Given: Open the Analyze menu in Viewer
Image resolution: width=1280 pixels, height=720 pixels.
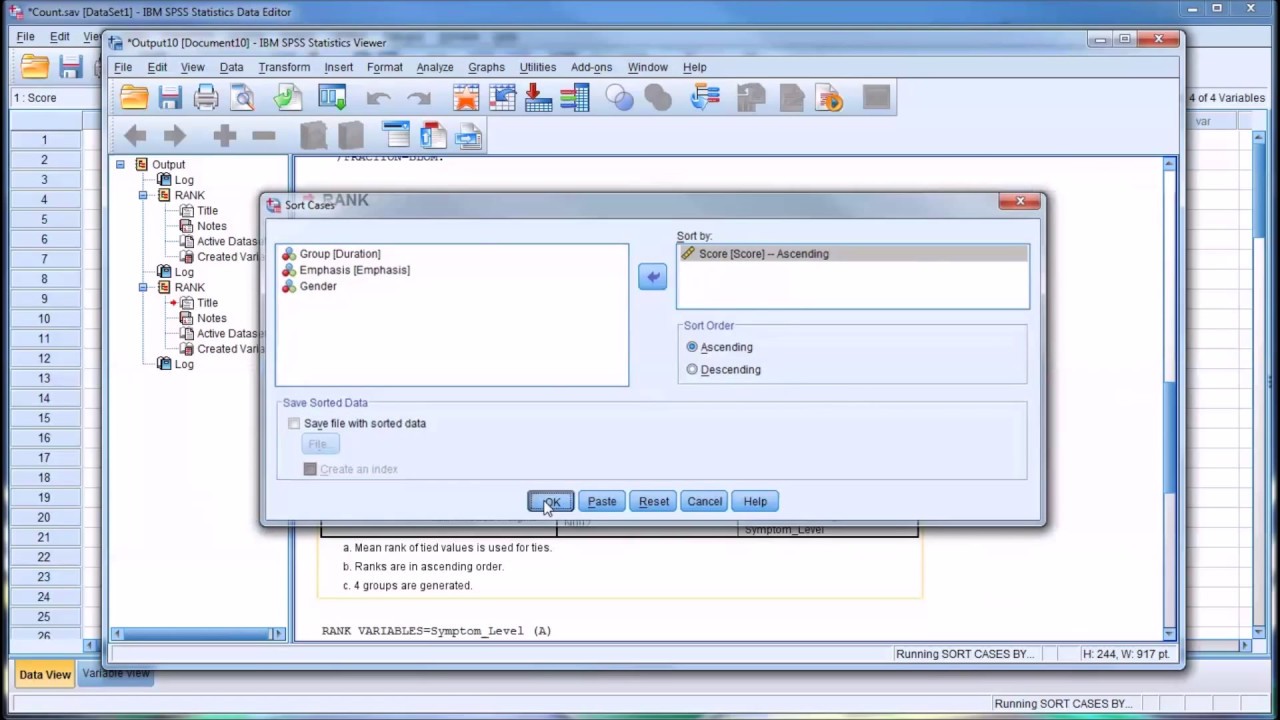Looking at the screenshot, I should (435, 67).
